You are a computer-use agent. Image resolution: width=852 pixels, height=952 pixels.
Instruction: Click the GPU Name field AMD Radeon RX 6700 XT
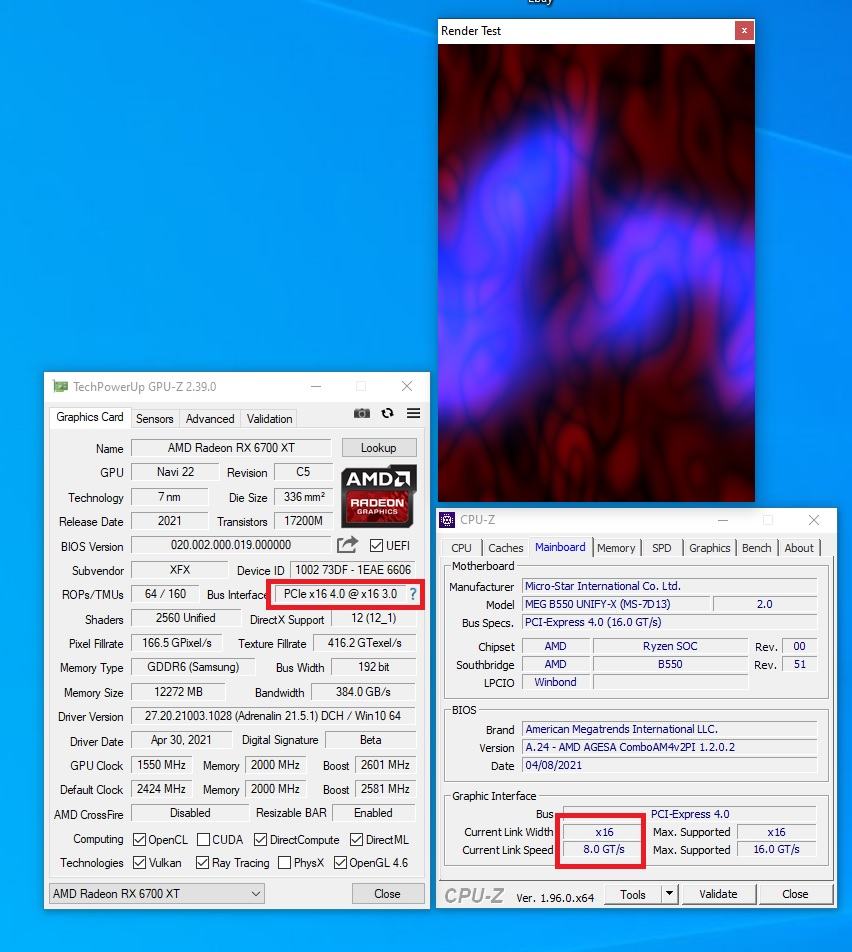tap(231, 447)
